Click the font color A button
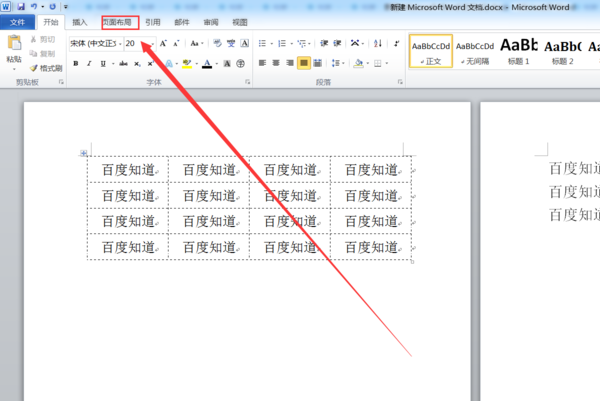The width and height of the screenshot is (600, 401). pyautogui.click(x=207, y=64)
